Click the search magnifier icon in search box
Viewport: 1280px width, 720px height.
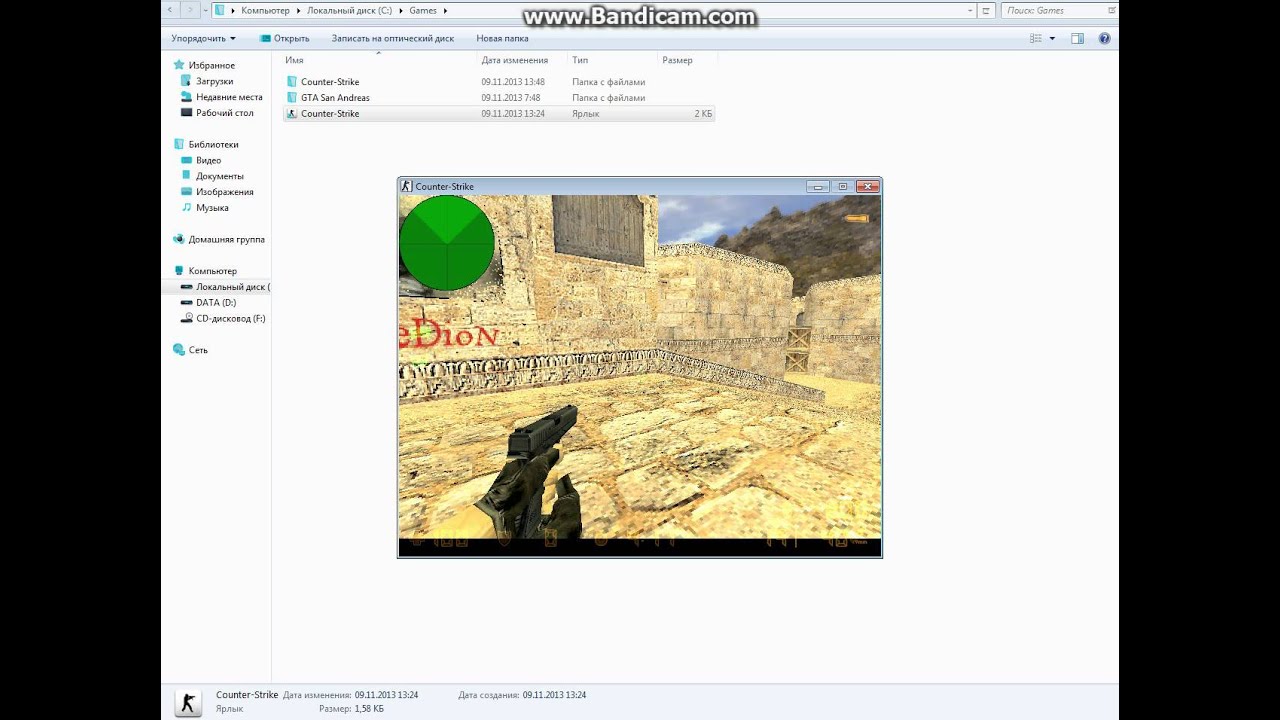(1111, 10)
